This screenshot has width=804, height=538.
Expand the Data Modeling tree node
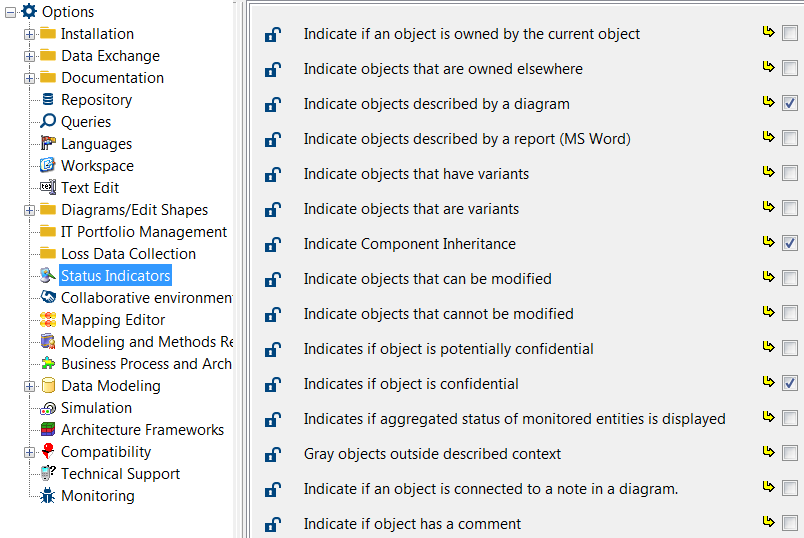tap(29, 386)
